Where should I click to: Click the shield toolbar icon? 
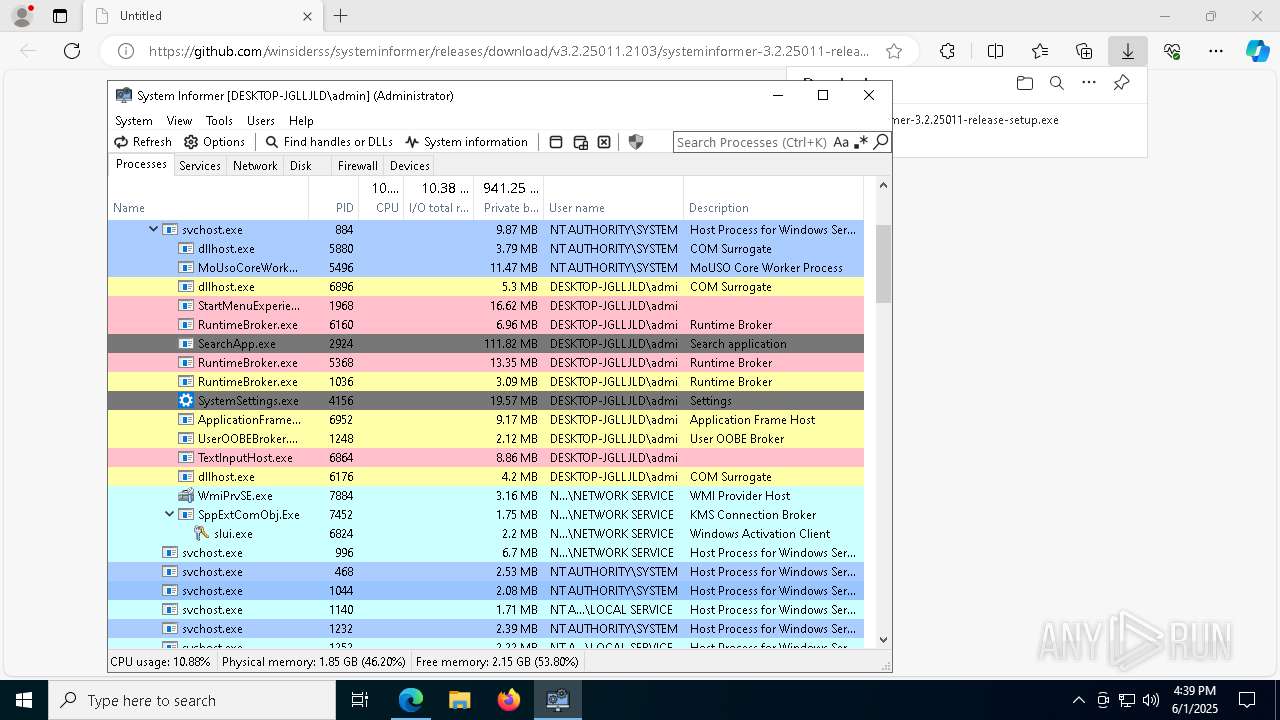tap(636, 142)
